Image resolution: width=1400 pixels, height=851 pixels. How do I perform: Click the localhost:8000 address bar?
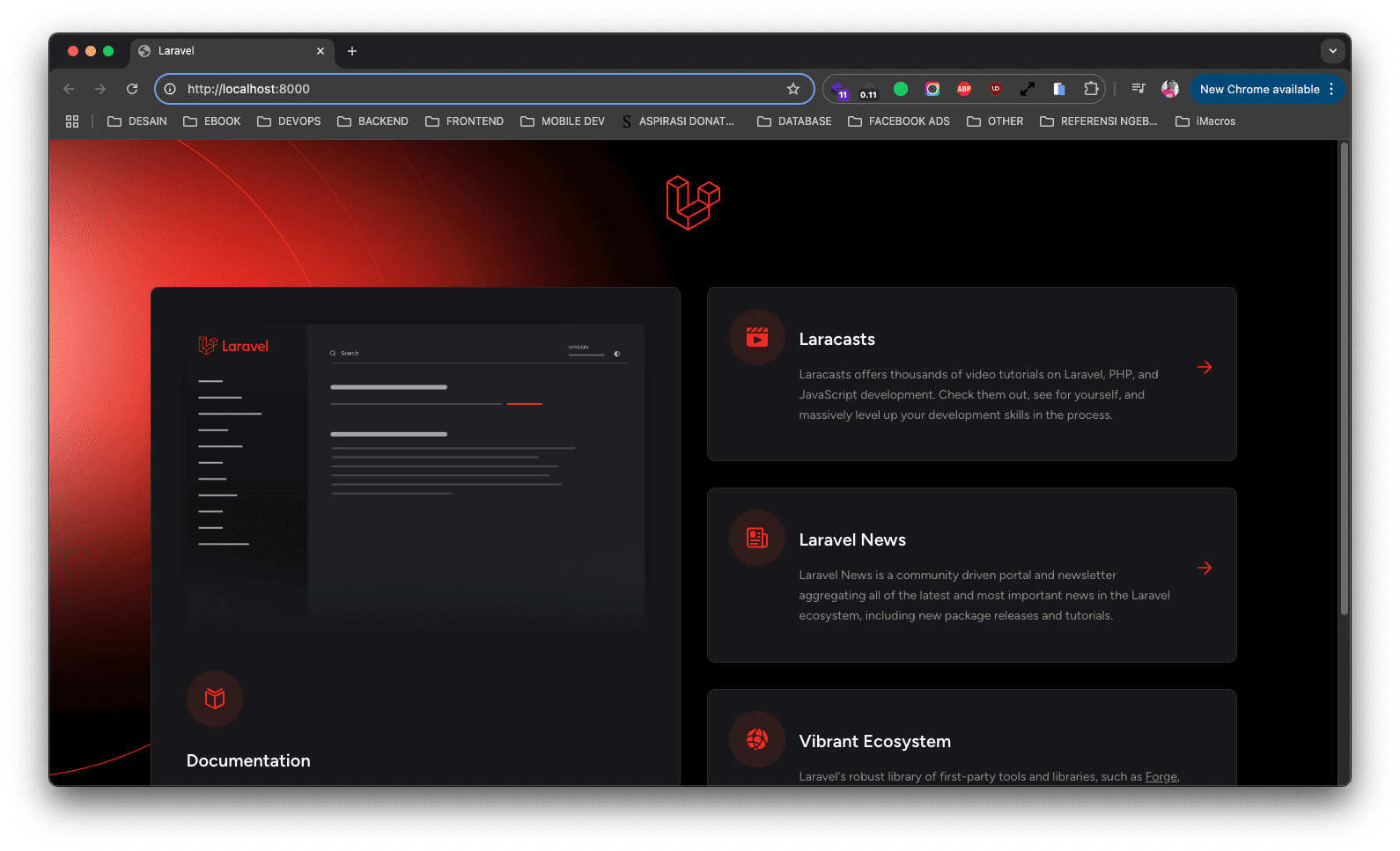(475, 89)
